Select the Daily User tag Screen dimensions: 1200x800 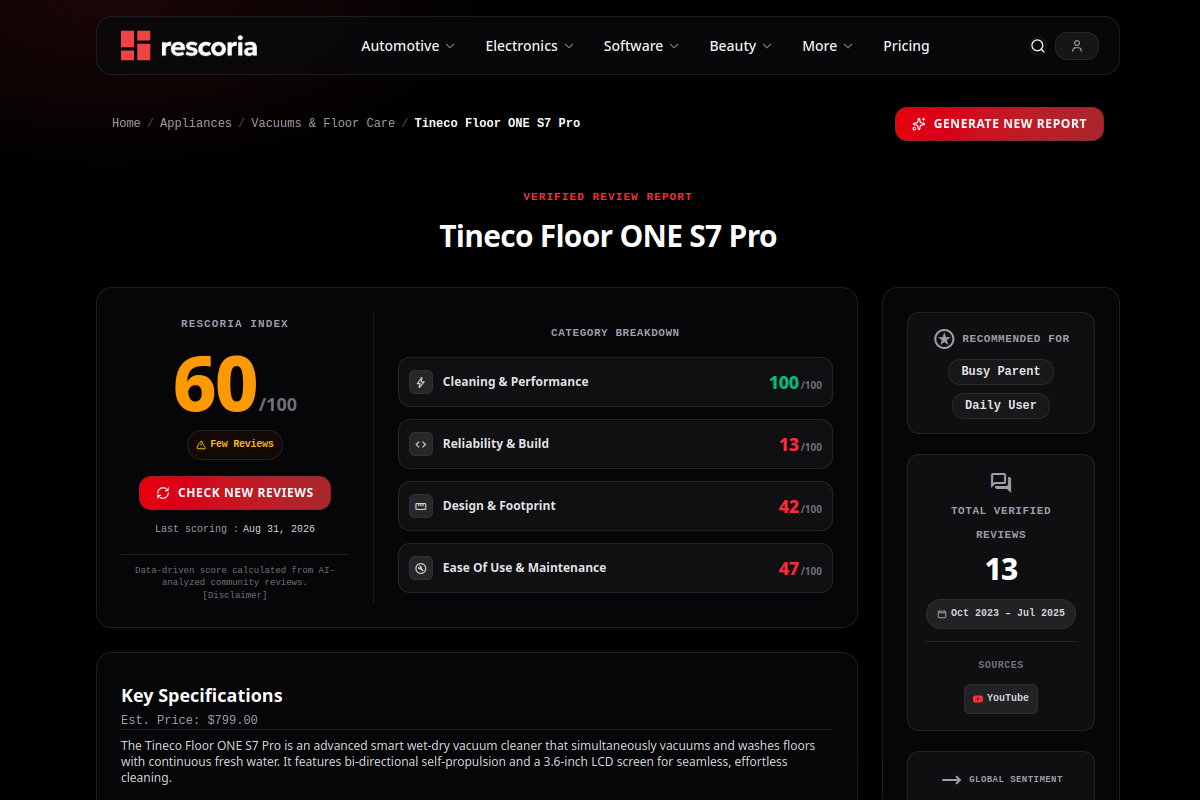pyautogui.click(x=1001, y=405)
